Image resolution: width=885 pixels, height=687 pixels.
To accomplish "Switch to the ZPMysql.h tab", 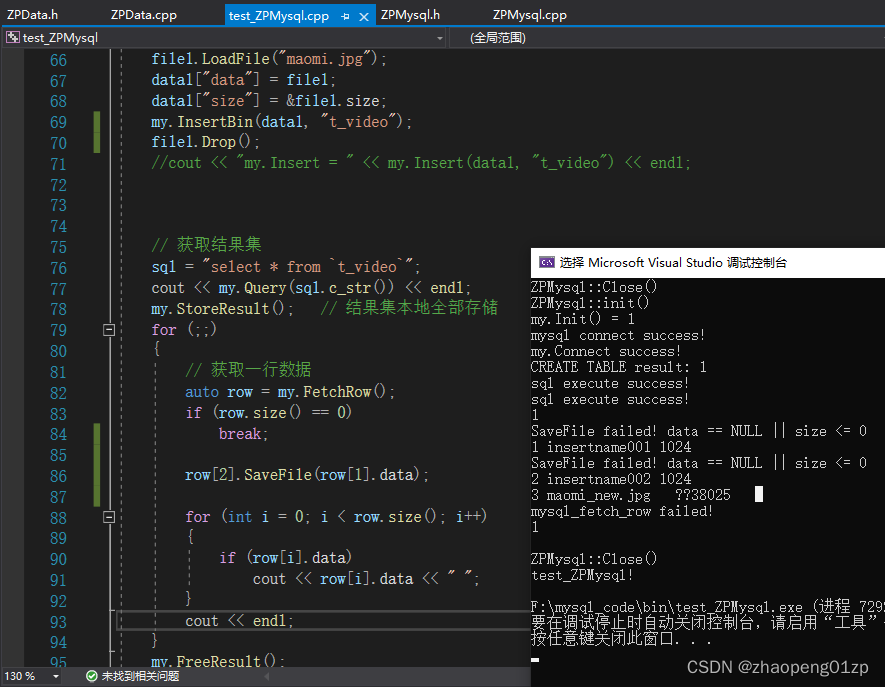I will point(410,15).
